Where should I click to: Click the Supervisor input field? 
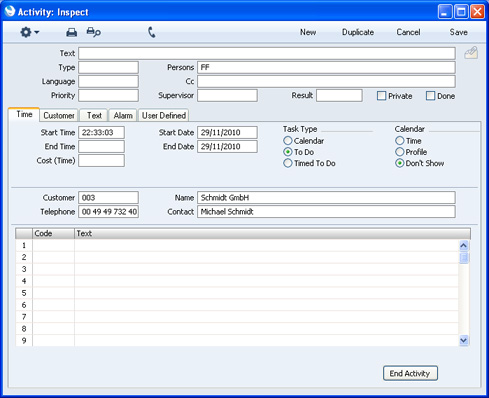coord(227,95)
